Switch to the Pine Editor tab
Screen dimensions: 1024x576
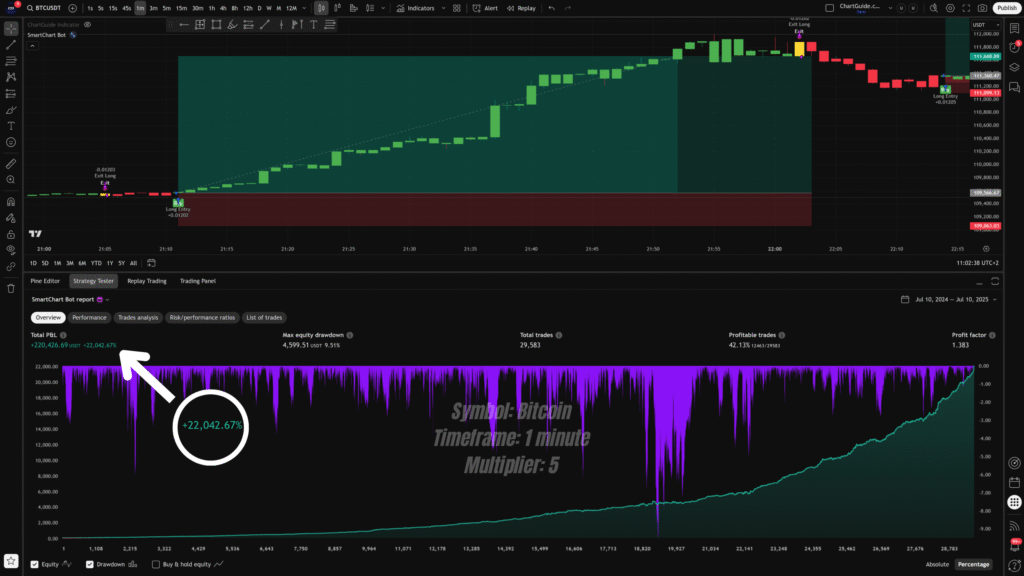click(45, 281)
